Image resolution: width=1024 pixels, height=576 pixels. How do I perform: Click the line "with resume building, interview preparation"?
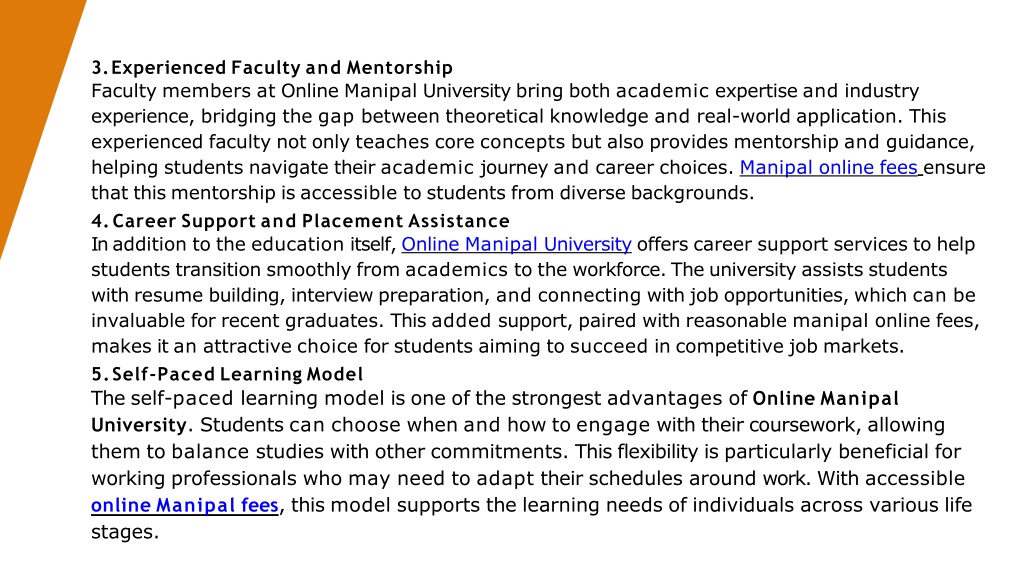pyautogui.click(x=533, y=295)
